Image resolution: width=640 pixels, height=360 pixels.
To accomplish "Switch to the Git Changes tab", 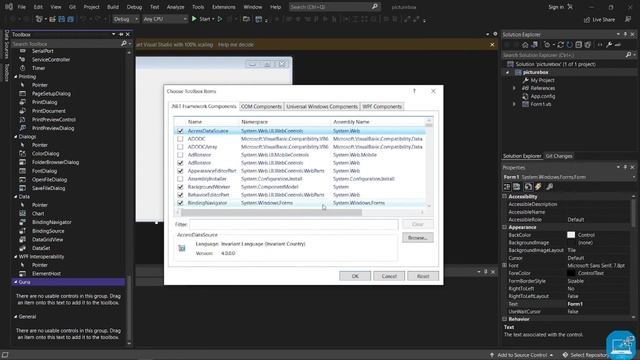I will tap(559, 156).
